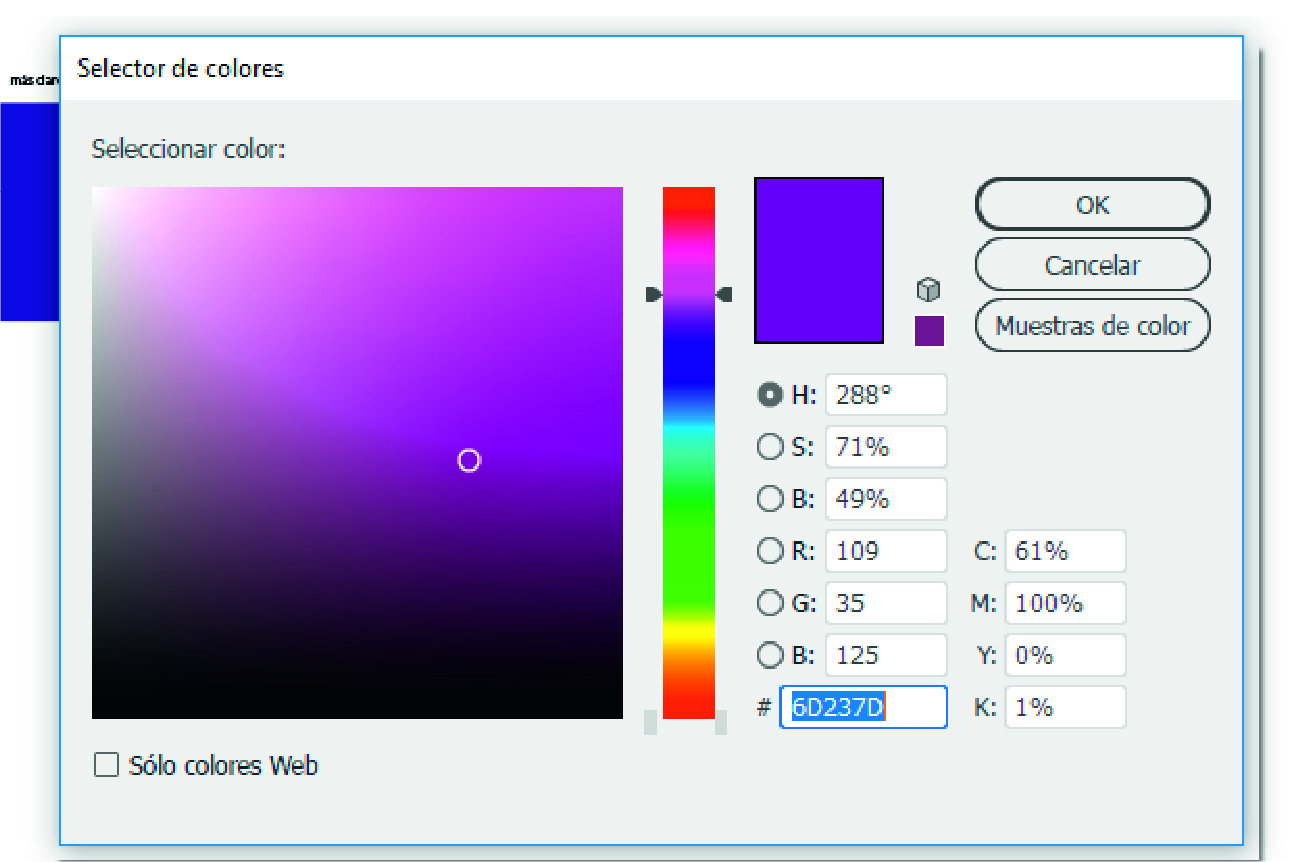Click the large new color preview swatch
This screenshot has height=862, width=1289.
pos(818,260)
